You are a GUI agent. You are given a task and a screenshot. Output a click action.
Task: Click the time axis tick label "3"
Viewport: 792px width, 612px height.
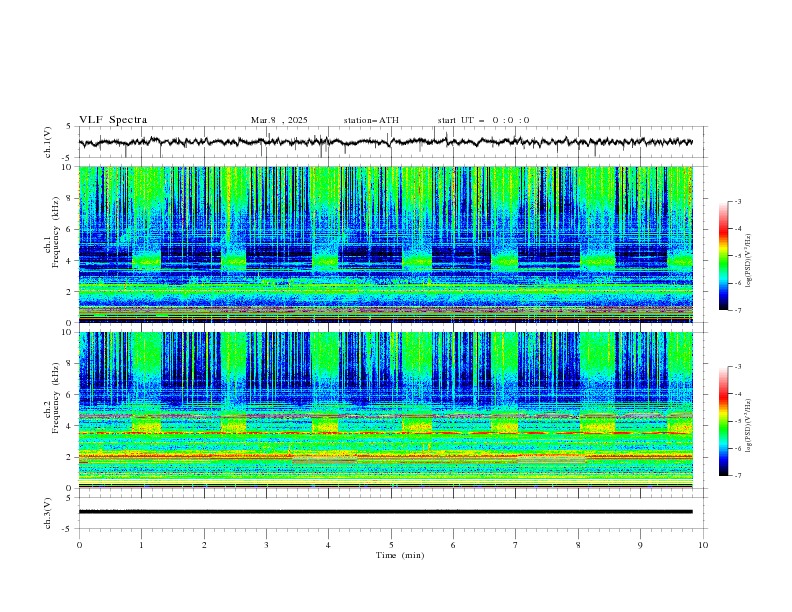(267, 545)
